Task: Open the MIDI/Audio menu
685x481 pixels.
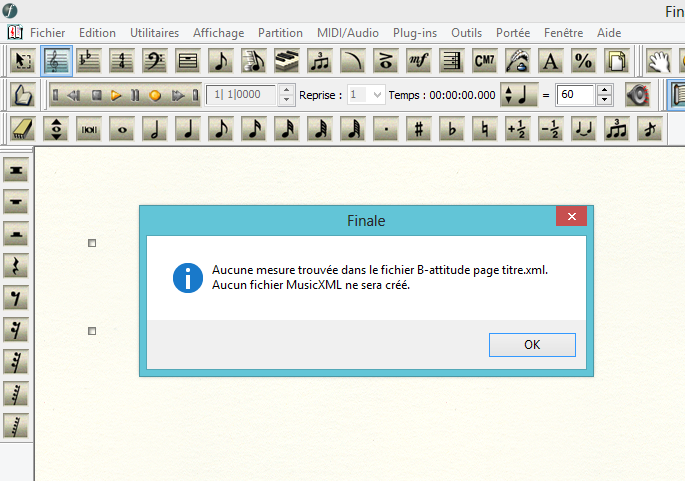Action: pos(347,33)
